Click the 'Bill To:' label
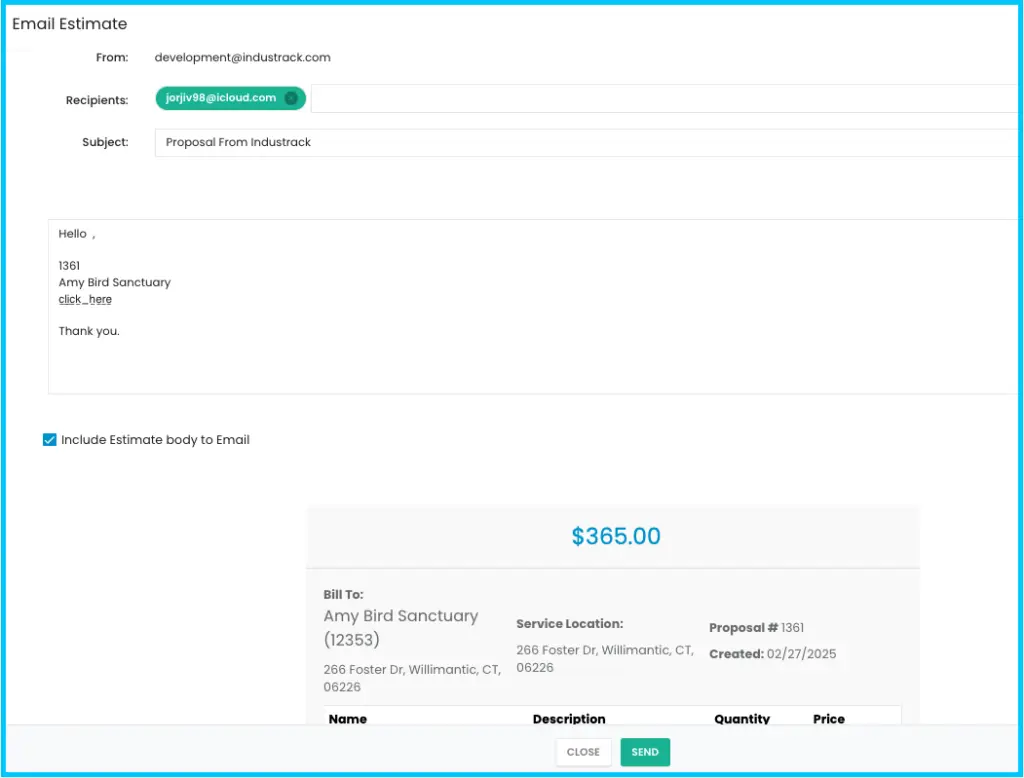This screenshot has width=1024, height=778. point(344,594)
